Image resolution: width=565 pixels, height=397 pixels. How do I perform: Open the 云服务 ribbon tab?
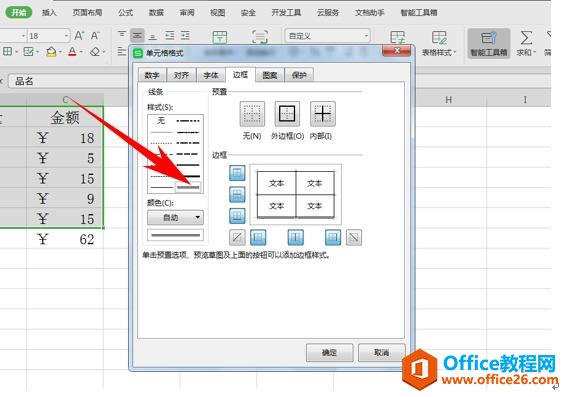[328, 13]
